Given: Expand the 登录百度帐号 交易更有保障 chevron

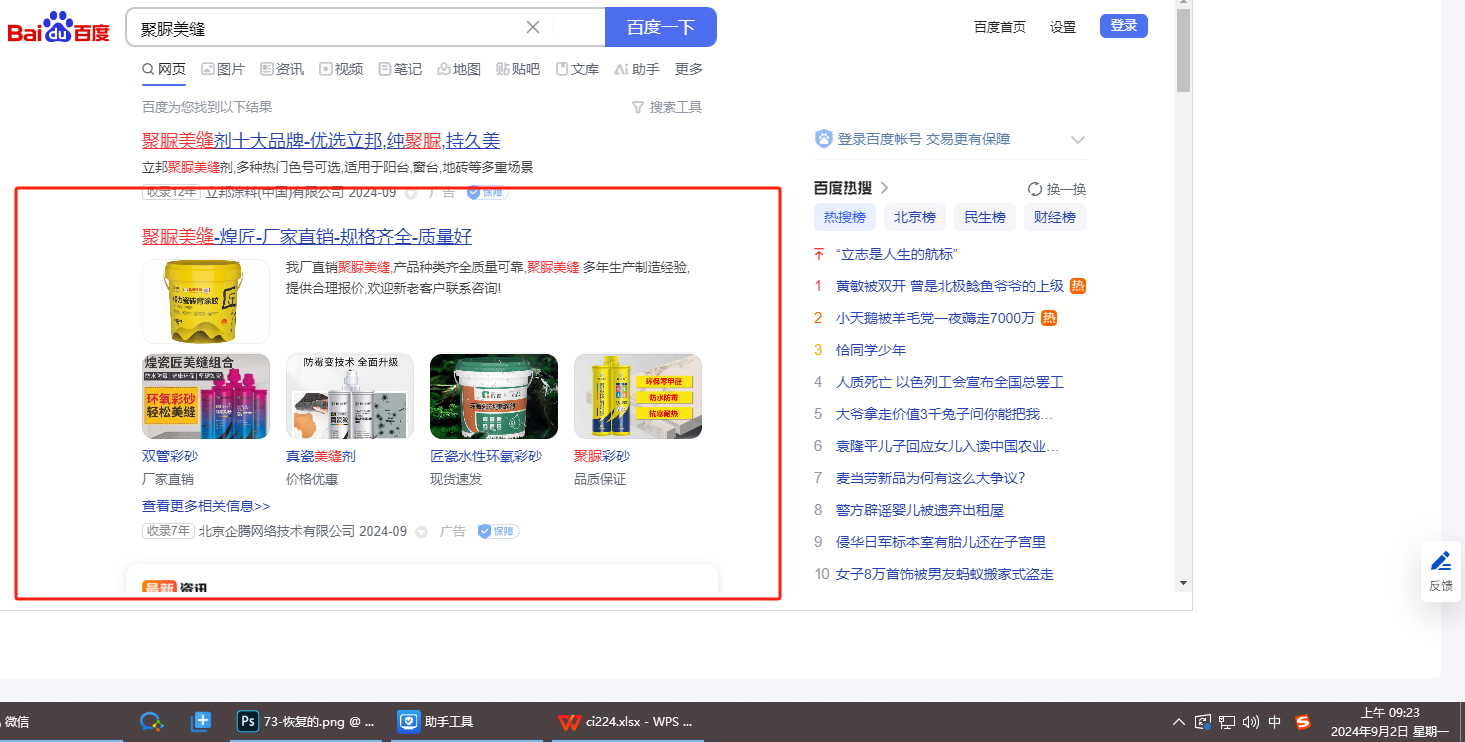Looking at the screenshot, I should (x=1077, y=139).
